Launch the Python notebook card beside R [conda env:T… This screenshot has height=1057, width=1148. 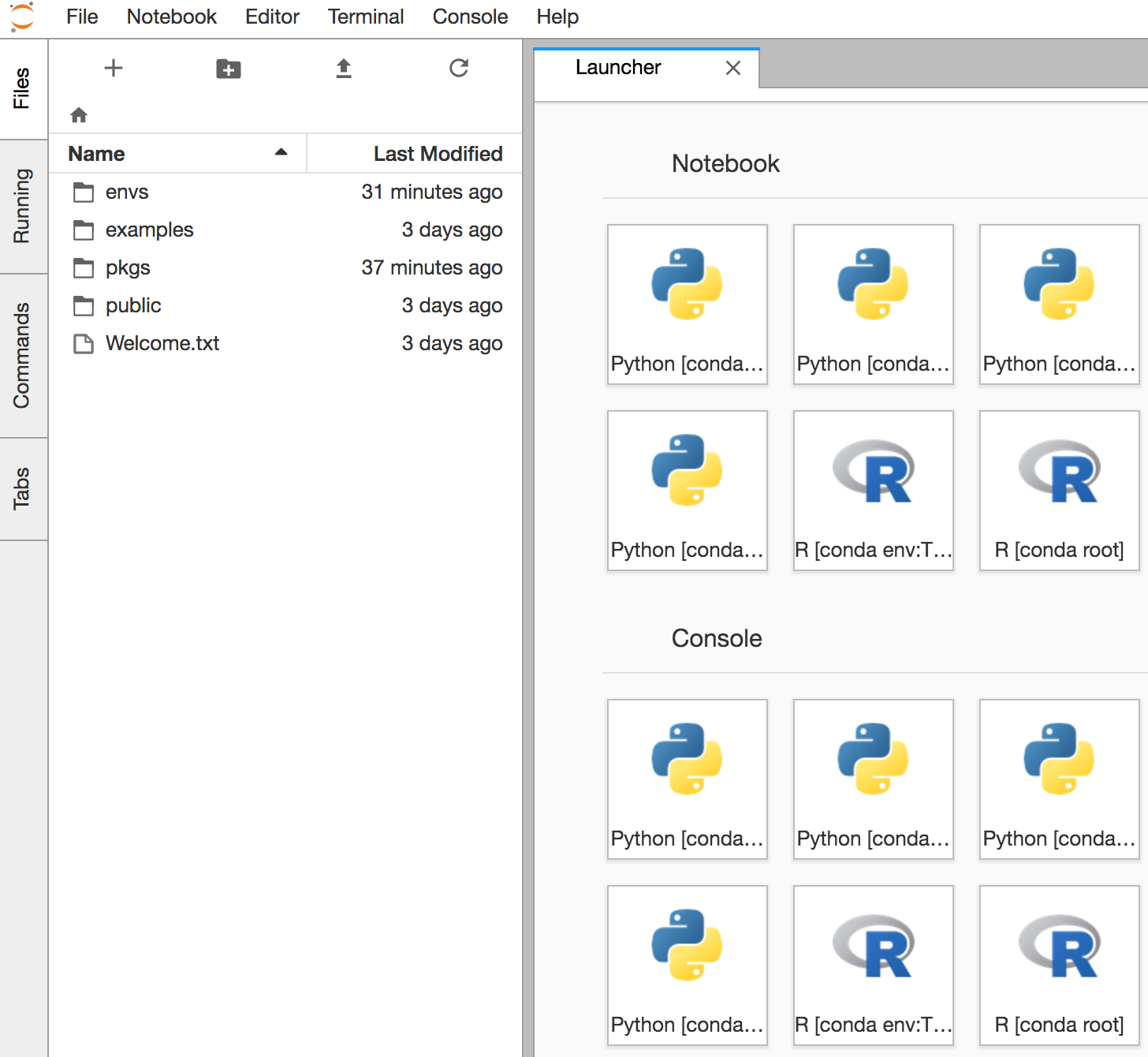pos(688,491)
